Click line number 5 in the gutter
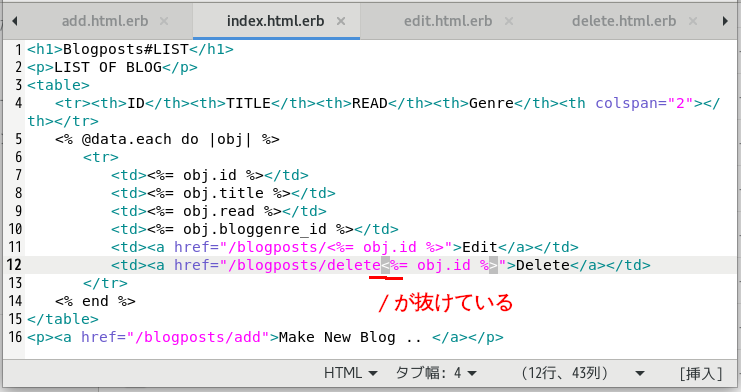Viewport: 741px width, 392px height. tap(18, 139)
